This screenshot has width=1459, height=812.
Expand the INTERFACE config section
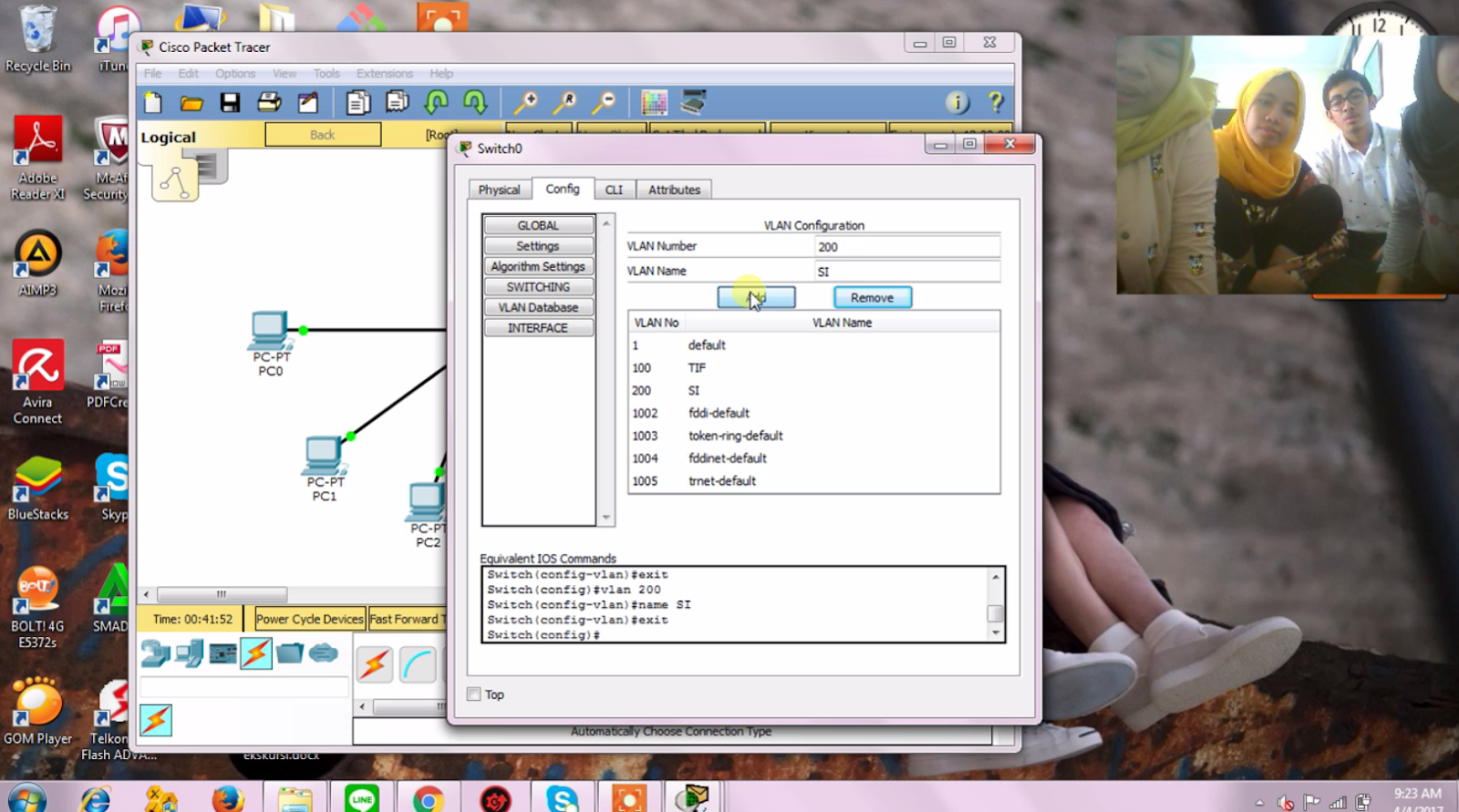[x=538, y=327]
